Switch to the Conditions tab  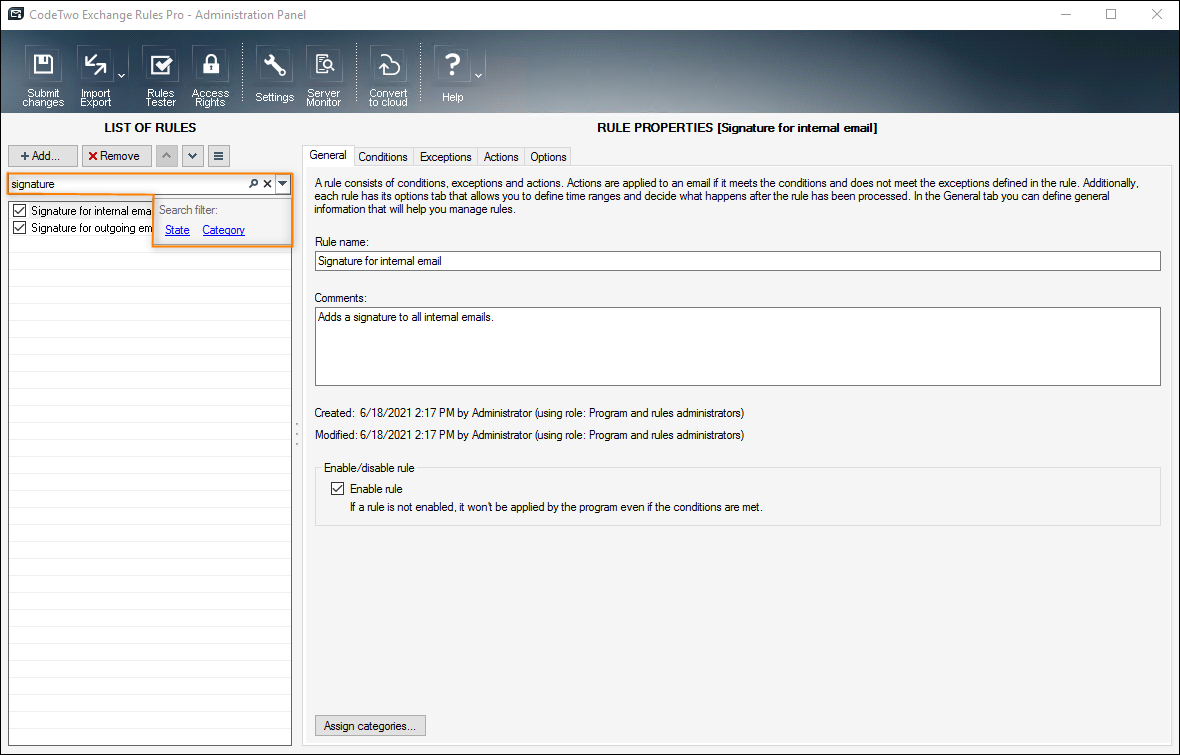coord(382,157)
